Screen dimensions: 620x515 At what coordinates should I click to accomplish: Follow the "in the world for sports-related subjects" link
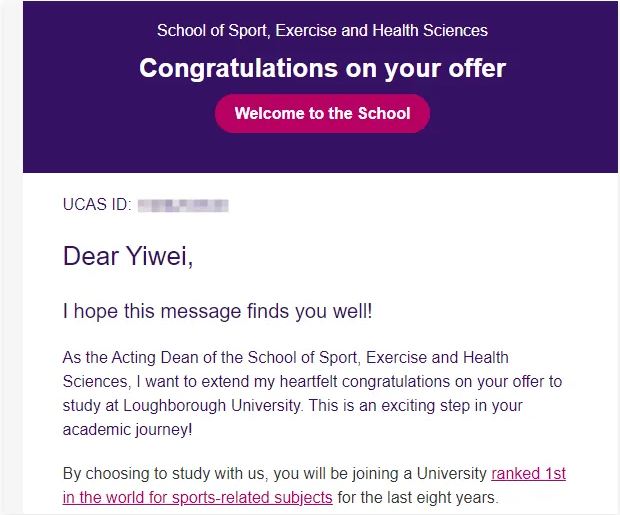tap(197, 497)
